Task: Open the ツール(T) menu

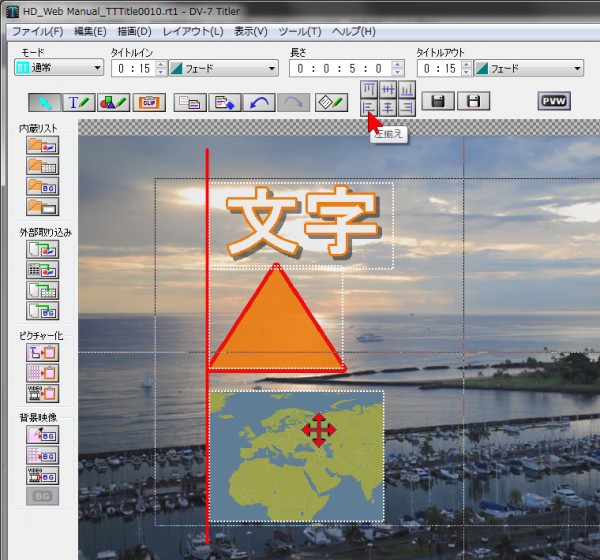Action: (x=300, y=31)
